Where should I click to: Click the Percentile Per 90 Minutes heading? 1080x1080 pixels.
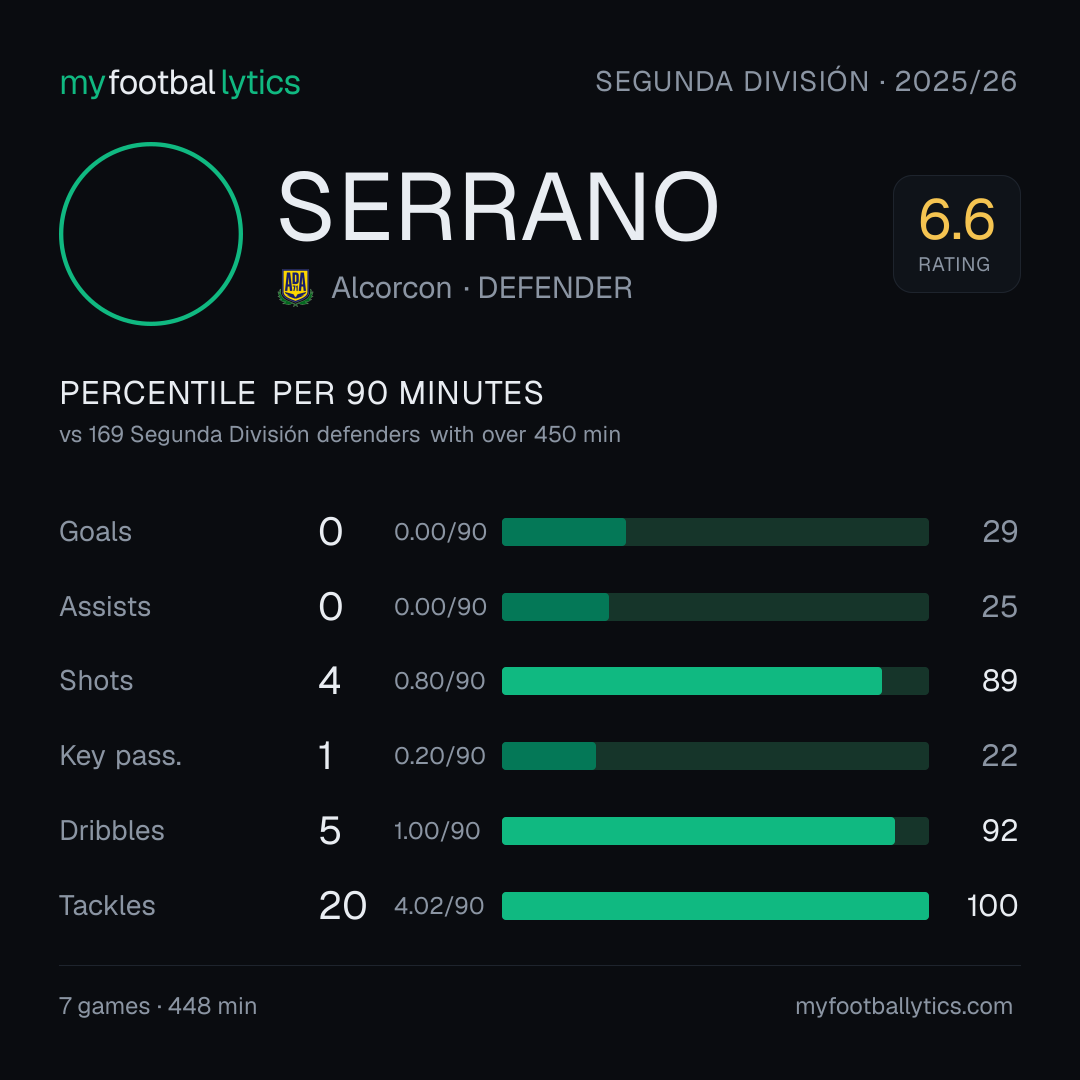(301, 393)
